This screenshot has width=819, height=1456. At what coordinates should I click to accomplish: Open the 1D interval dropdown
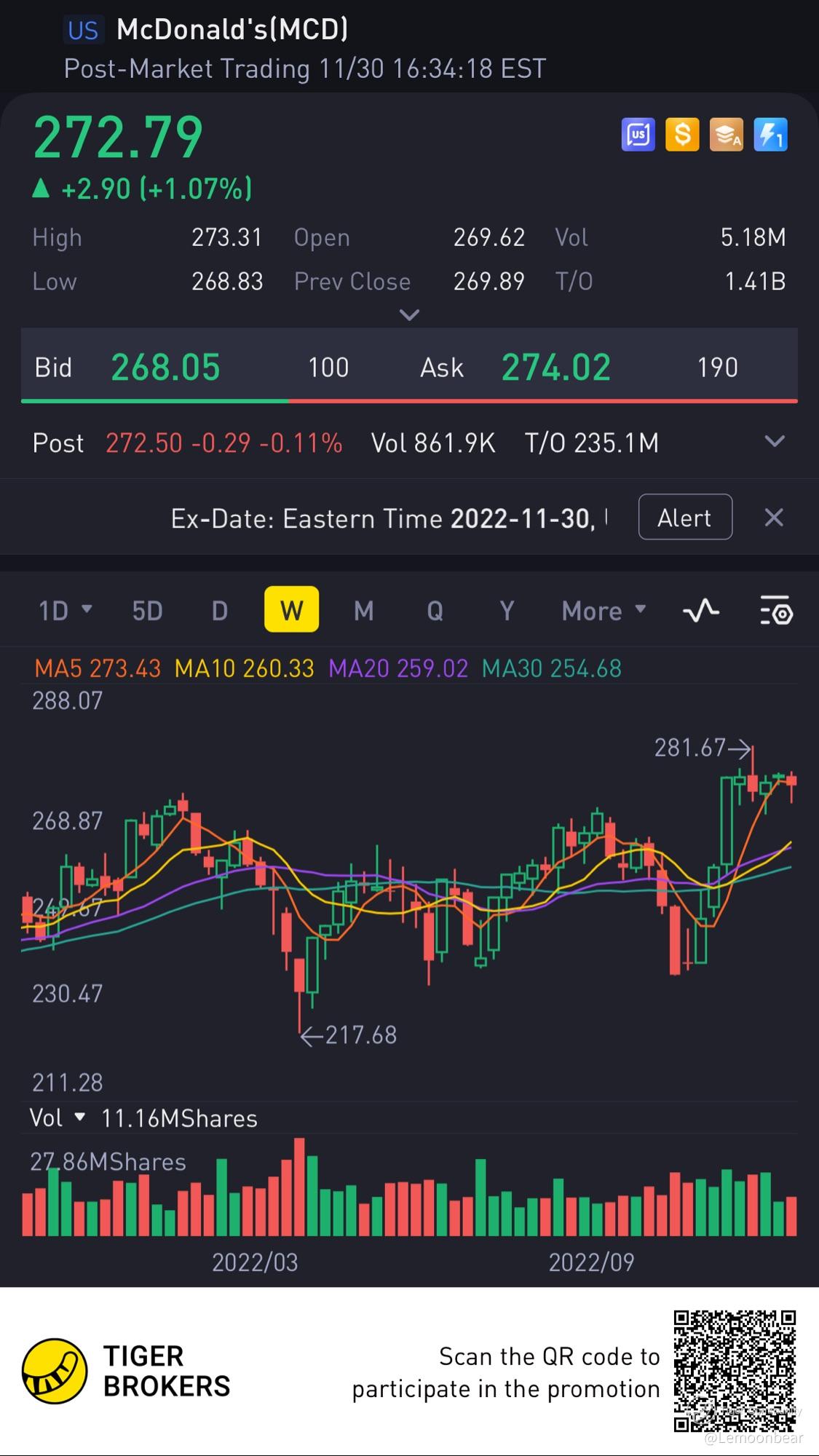65,610
